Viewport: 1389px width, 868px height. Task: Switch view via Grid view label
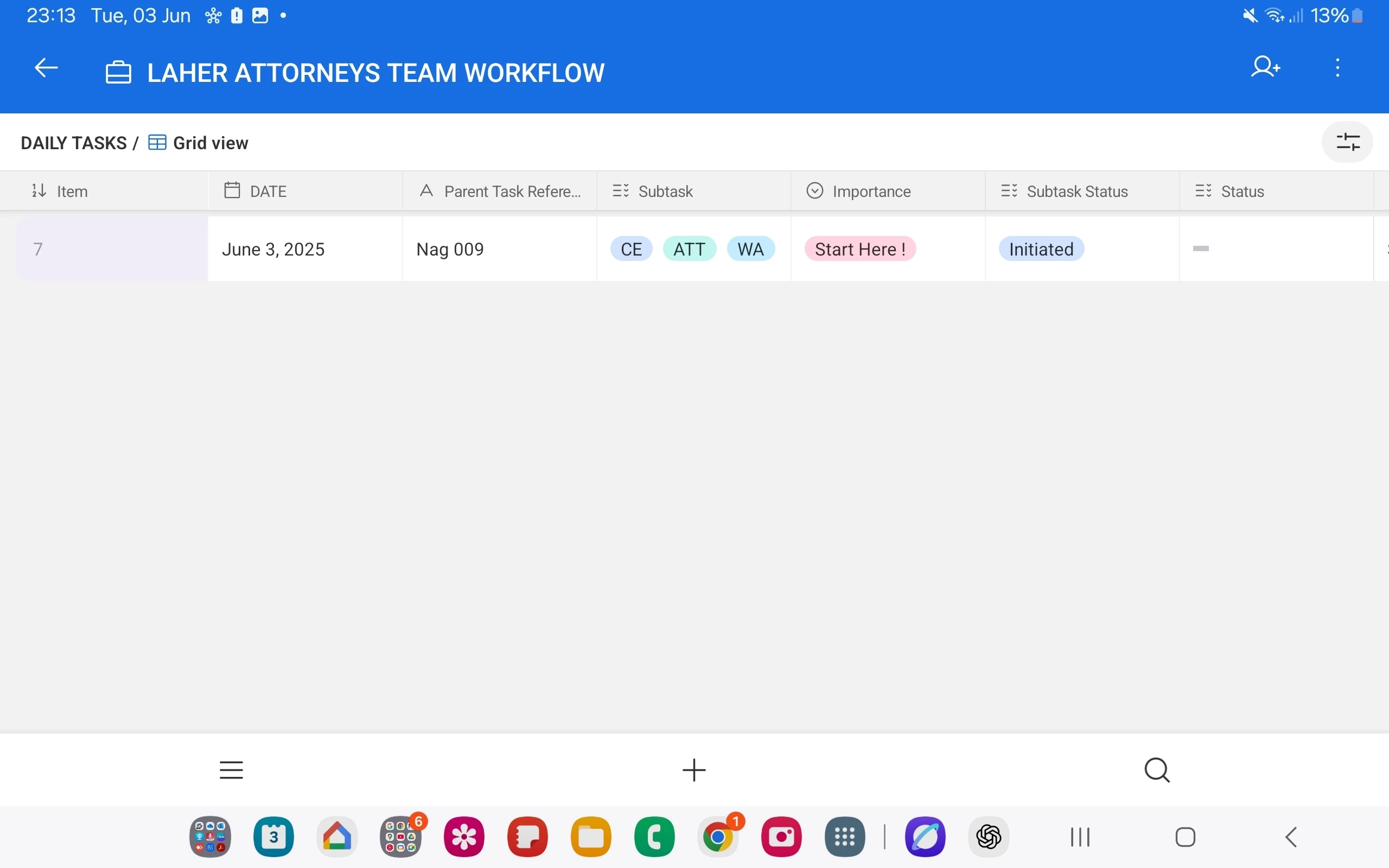pyautogui.click(x=211, y=142)
